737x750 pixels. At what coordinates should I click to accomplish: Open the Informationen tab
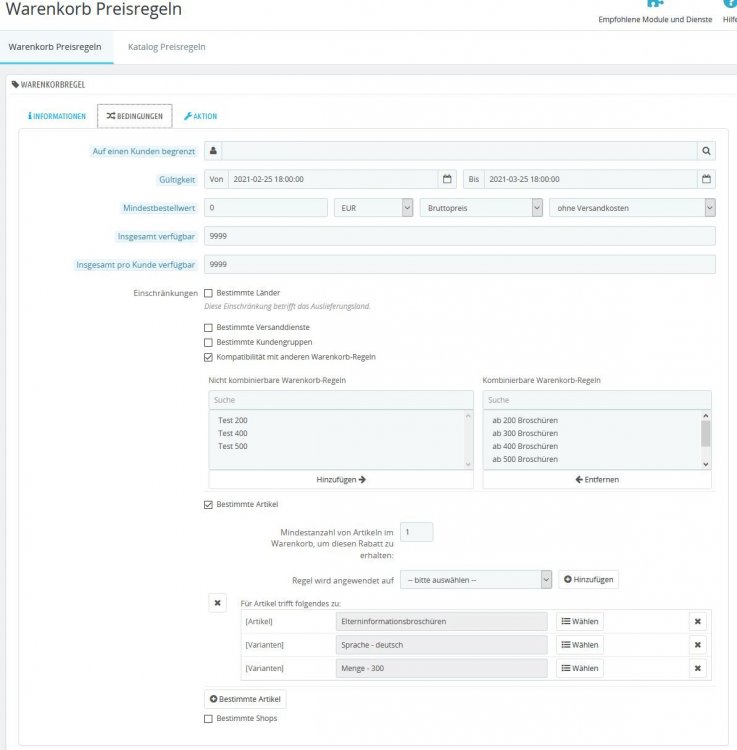[x=57, y=116]
